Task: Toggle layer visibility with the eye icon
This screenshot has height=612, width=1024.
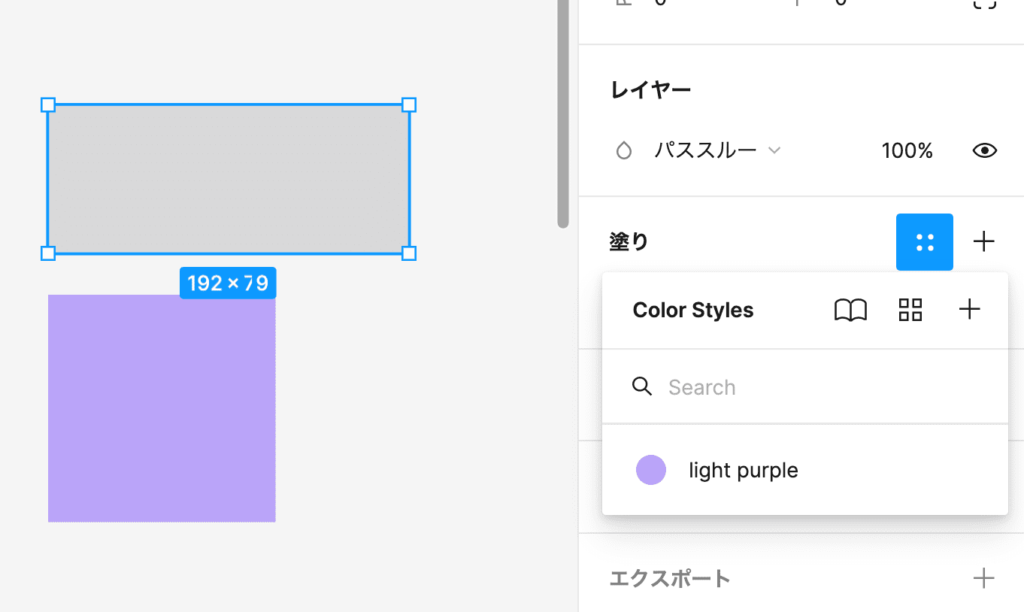Action: (x=984, y=151)
